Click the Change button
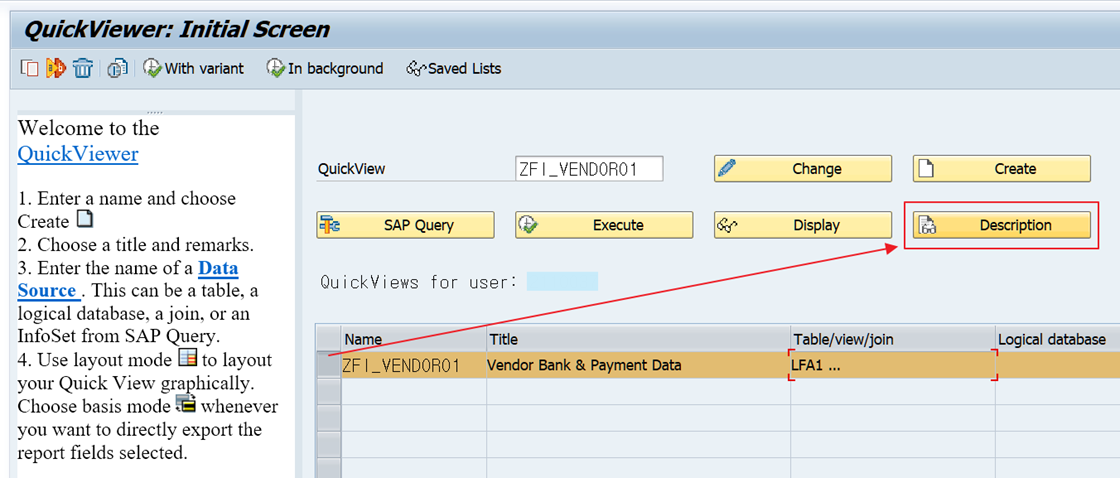Viewport: 1120px width, 478px height. point(803,169)
